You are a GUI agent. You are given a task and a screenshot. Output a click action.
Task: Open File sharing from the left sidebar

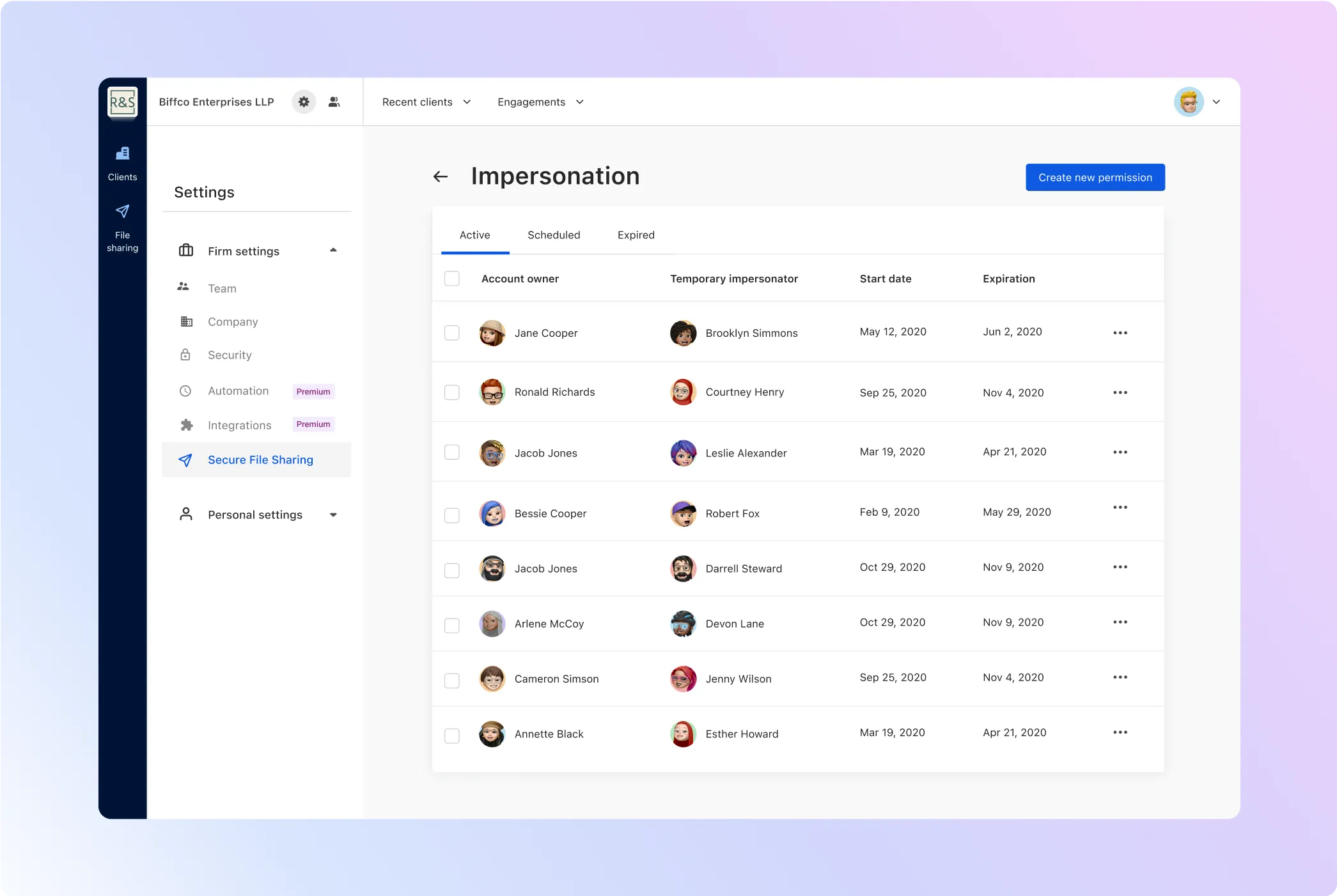pos(122,228)
